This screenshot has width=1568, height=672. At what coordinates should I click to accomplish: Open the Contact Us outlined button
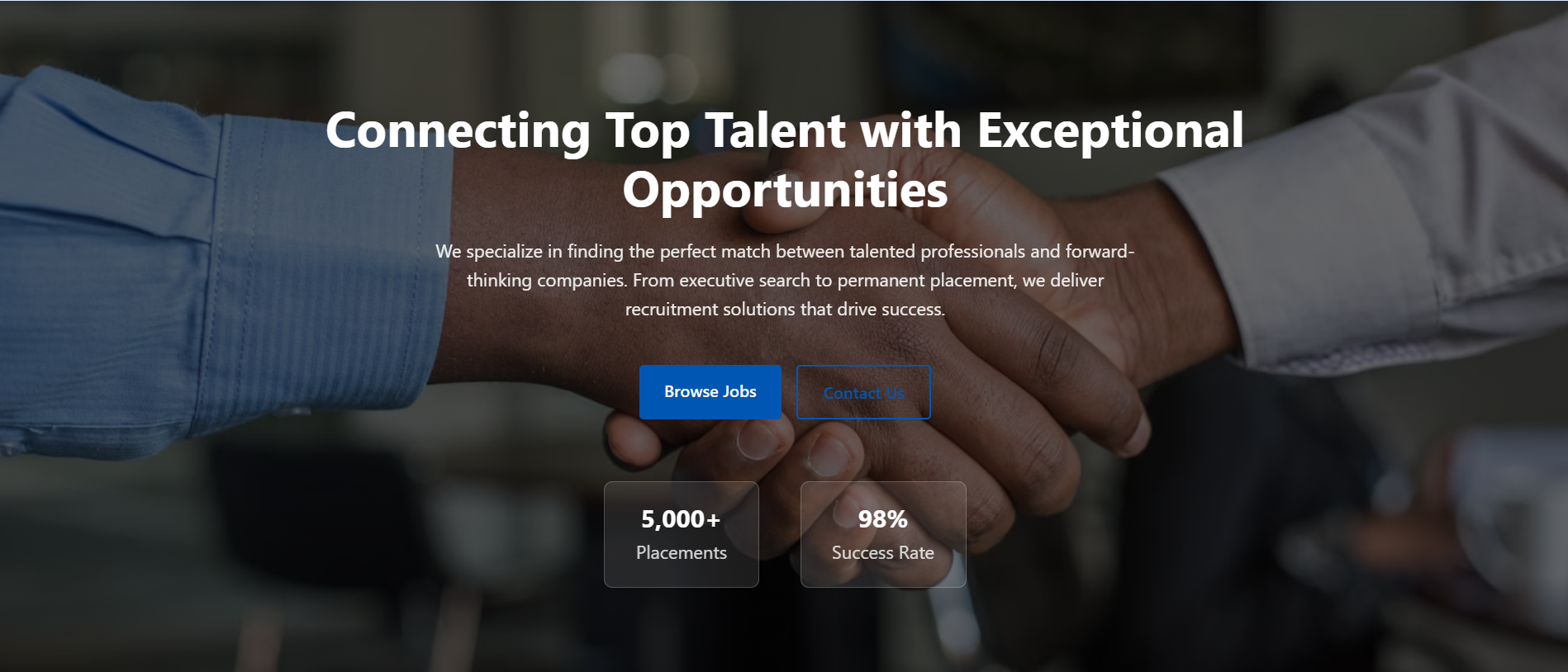[x=863, y=393]
